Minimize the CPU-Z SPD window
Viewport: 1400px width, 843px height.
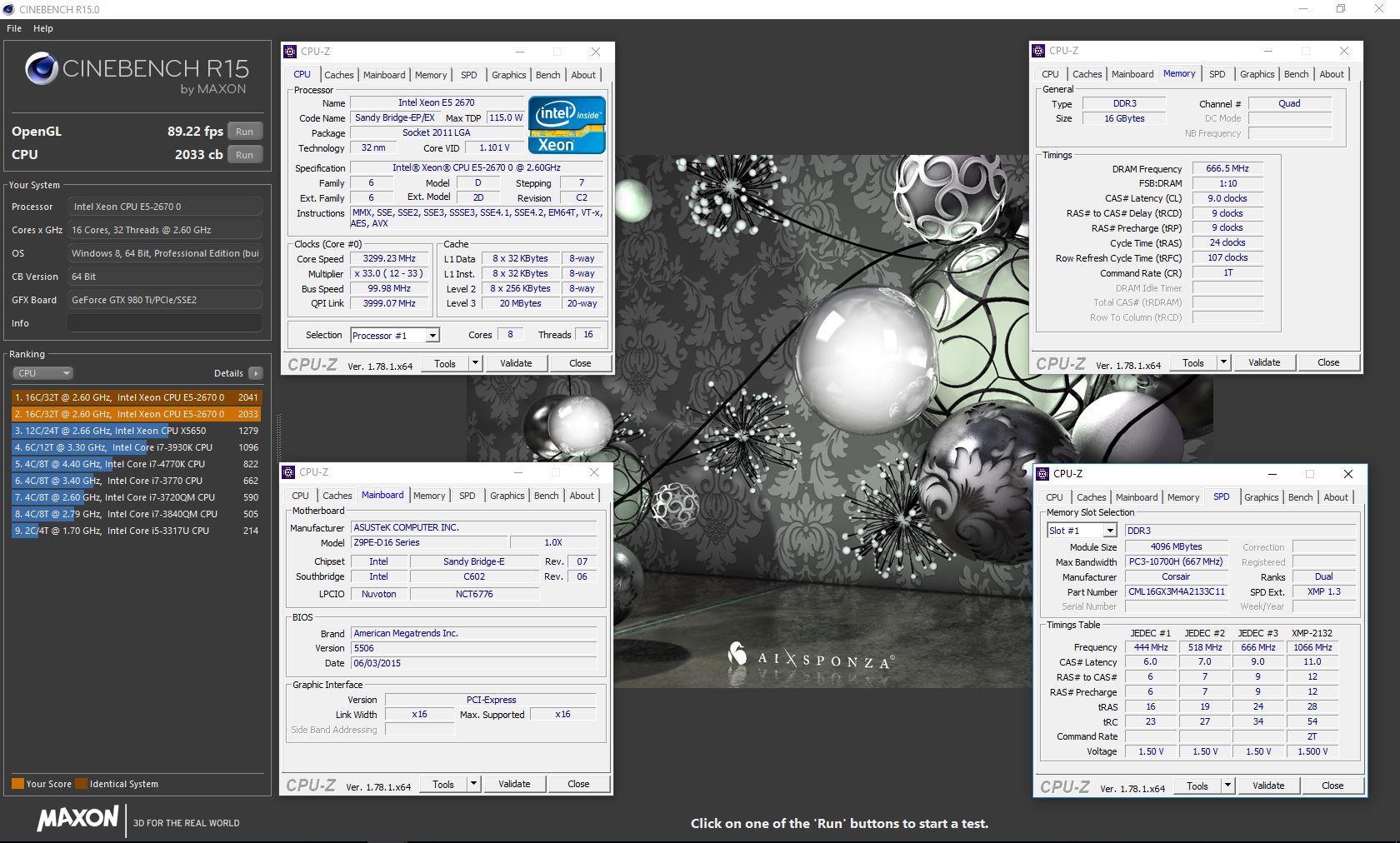click(1272, 474)
